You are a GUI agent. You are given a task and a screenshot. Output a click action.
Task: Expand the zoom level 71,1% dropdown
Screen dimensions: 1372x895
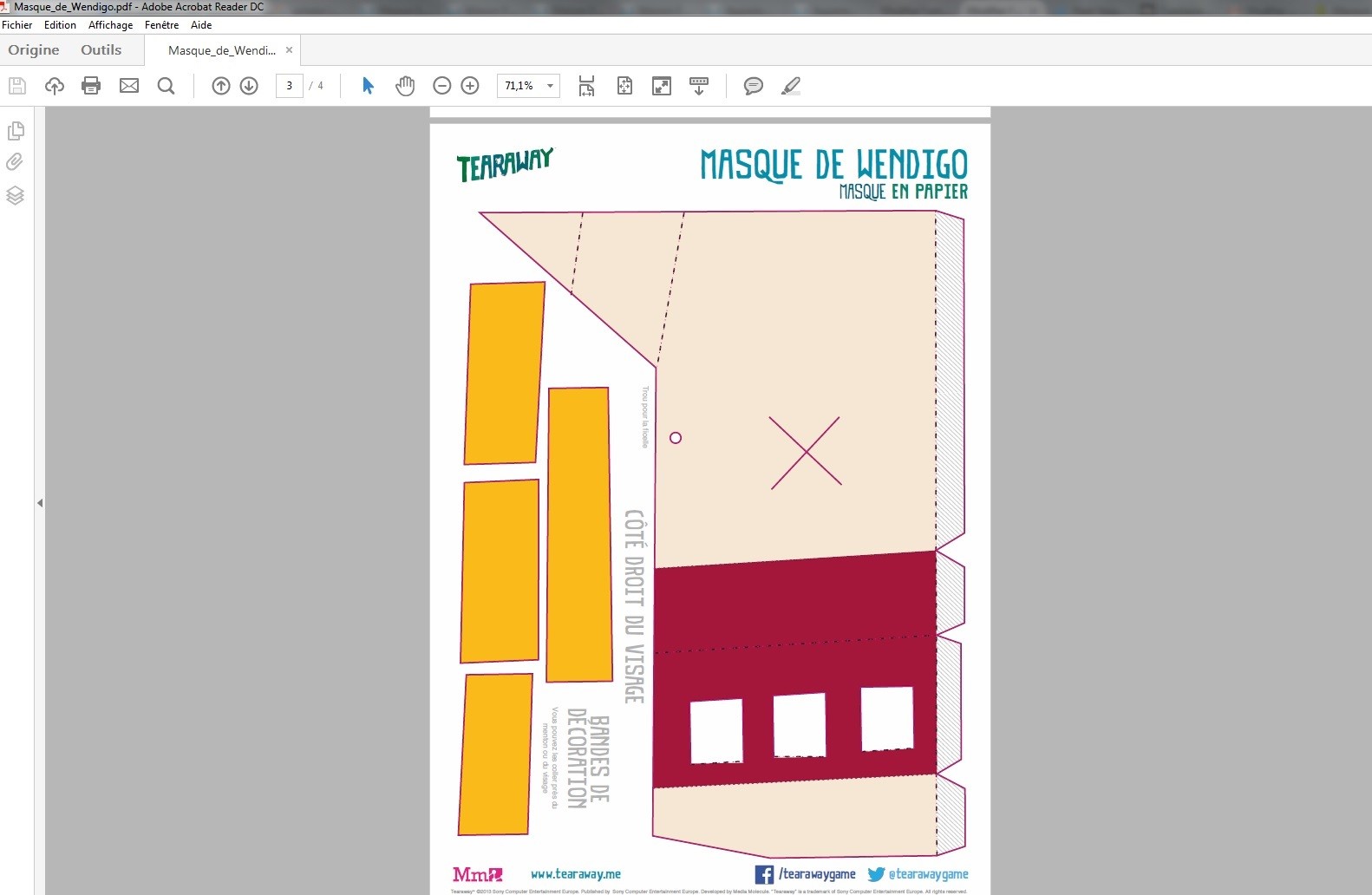click(550, 86)
